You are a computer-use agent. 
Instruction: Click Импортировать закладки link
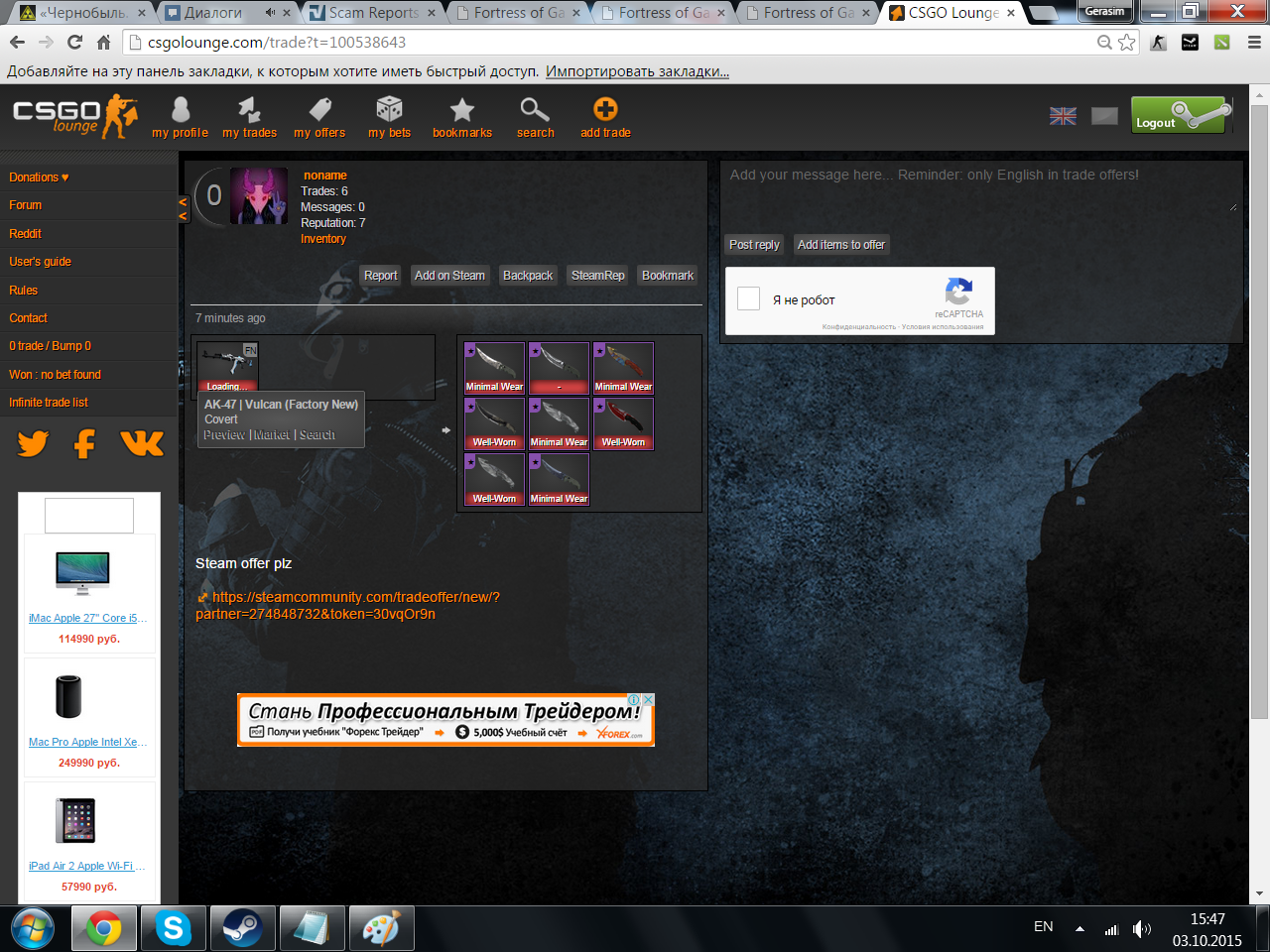click(637, 71)
